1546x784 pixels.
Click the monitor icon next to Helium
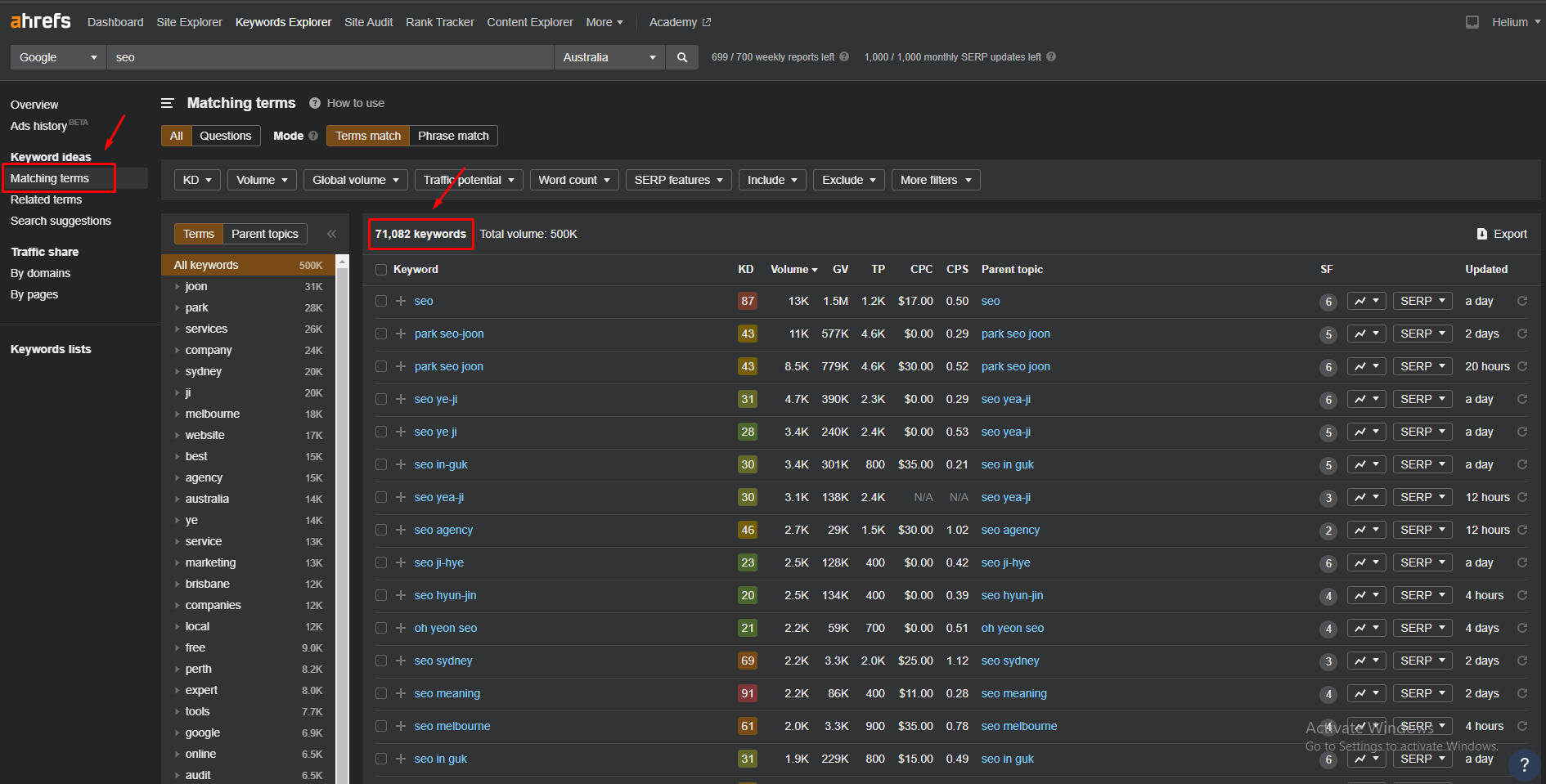[x=1472, y=22]
